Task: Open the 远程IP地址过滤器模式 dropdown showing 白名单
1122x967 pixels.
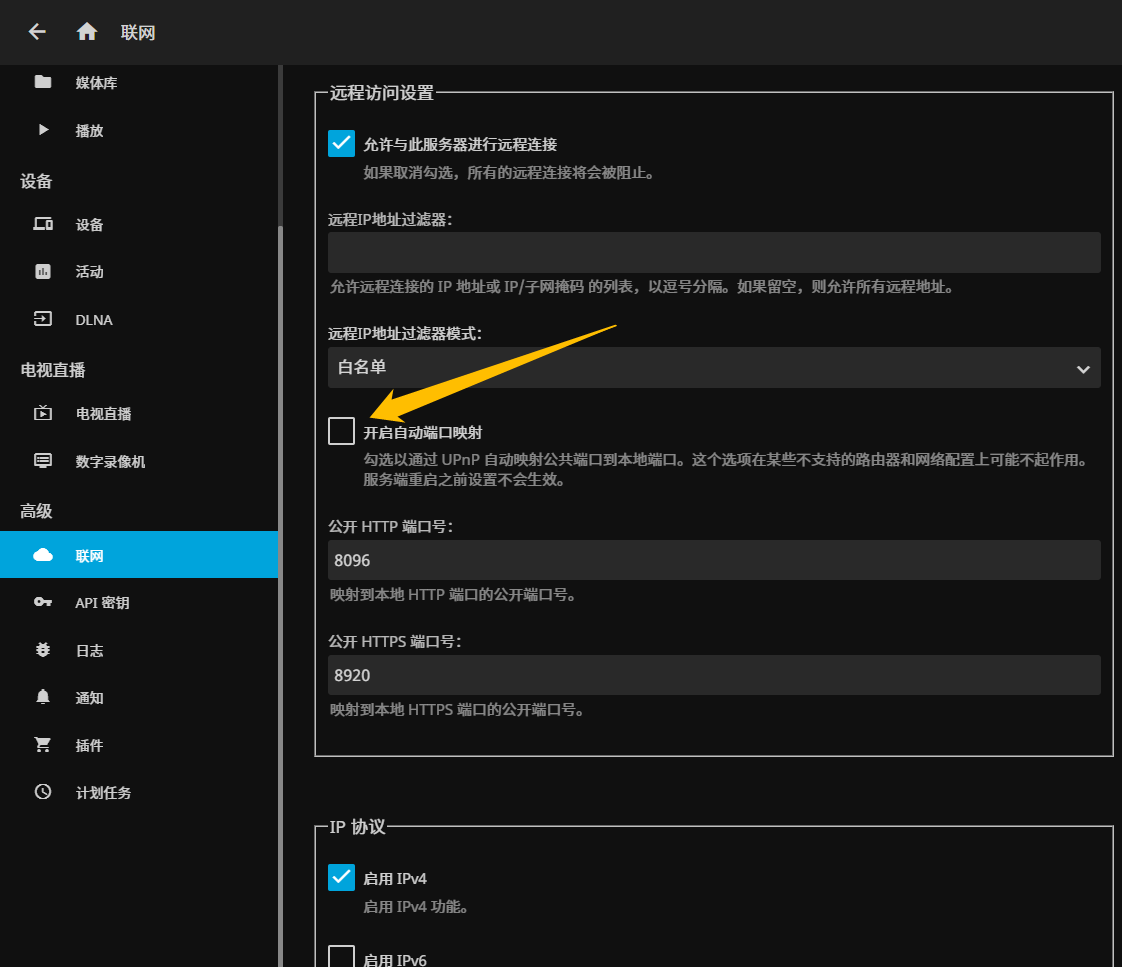Action: pos(714,368)
